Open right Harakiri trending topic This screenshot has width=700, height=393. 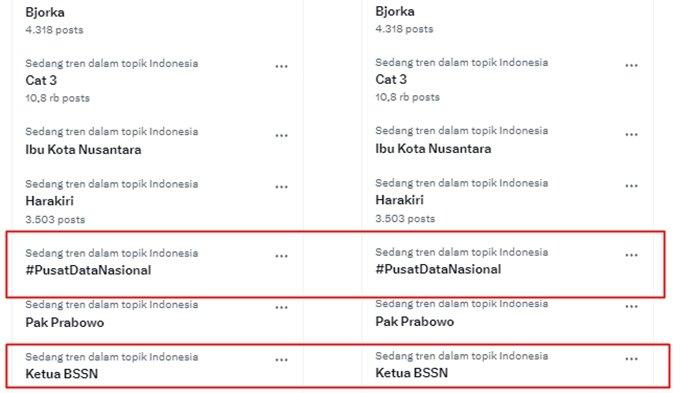(399, 200)
